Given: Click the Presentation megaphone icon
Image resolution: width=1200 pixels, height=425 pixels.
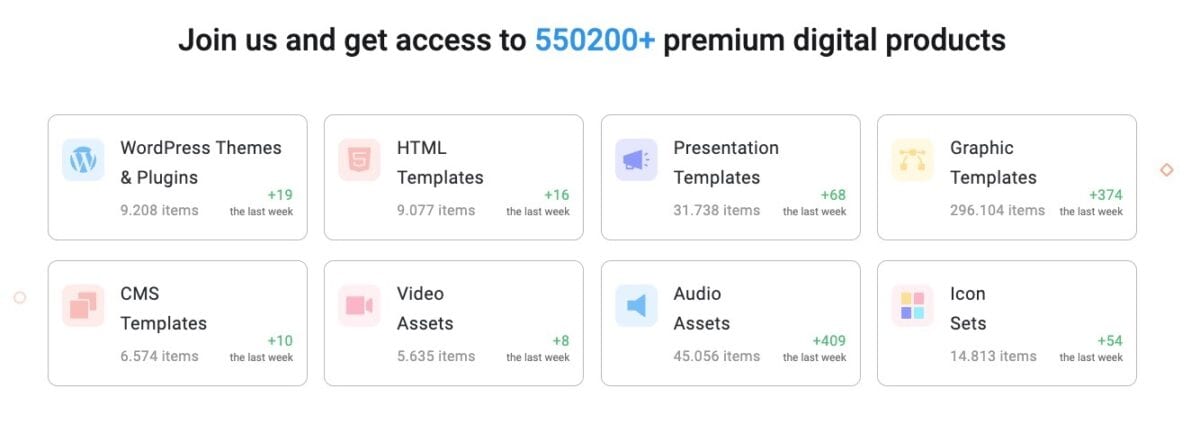Looking at the screenshot, I should [636, 160].
